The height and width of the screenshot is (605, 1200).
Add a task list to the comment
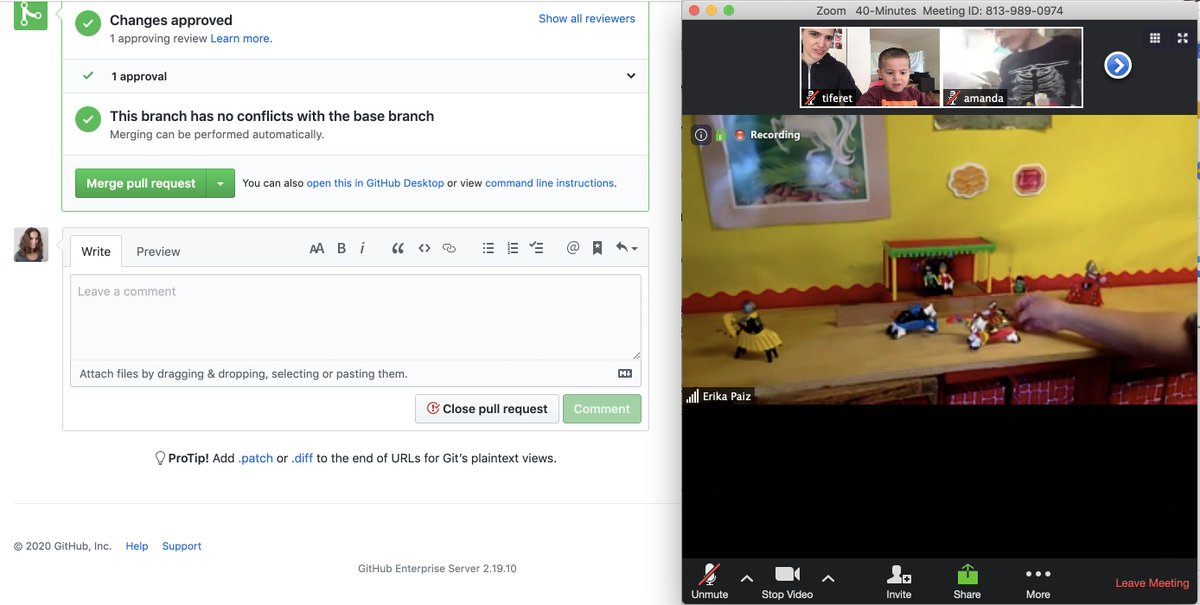[537, 247]
